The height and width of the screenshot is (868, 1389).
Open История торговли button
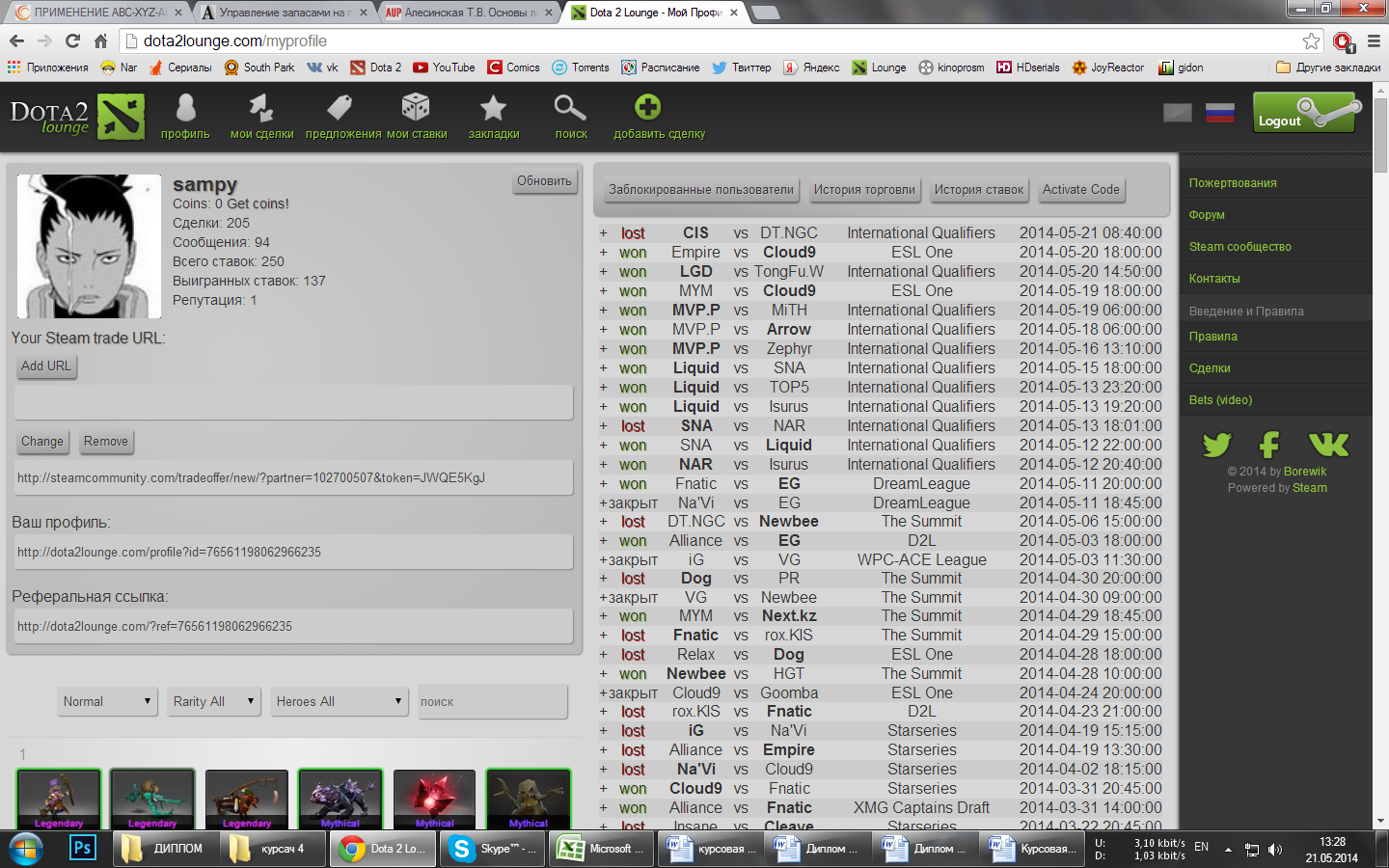[x=864, y=190]
